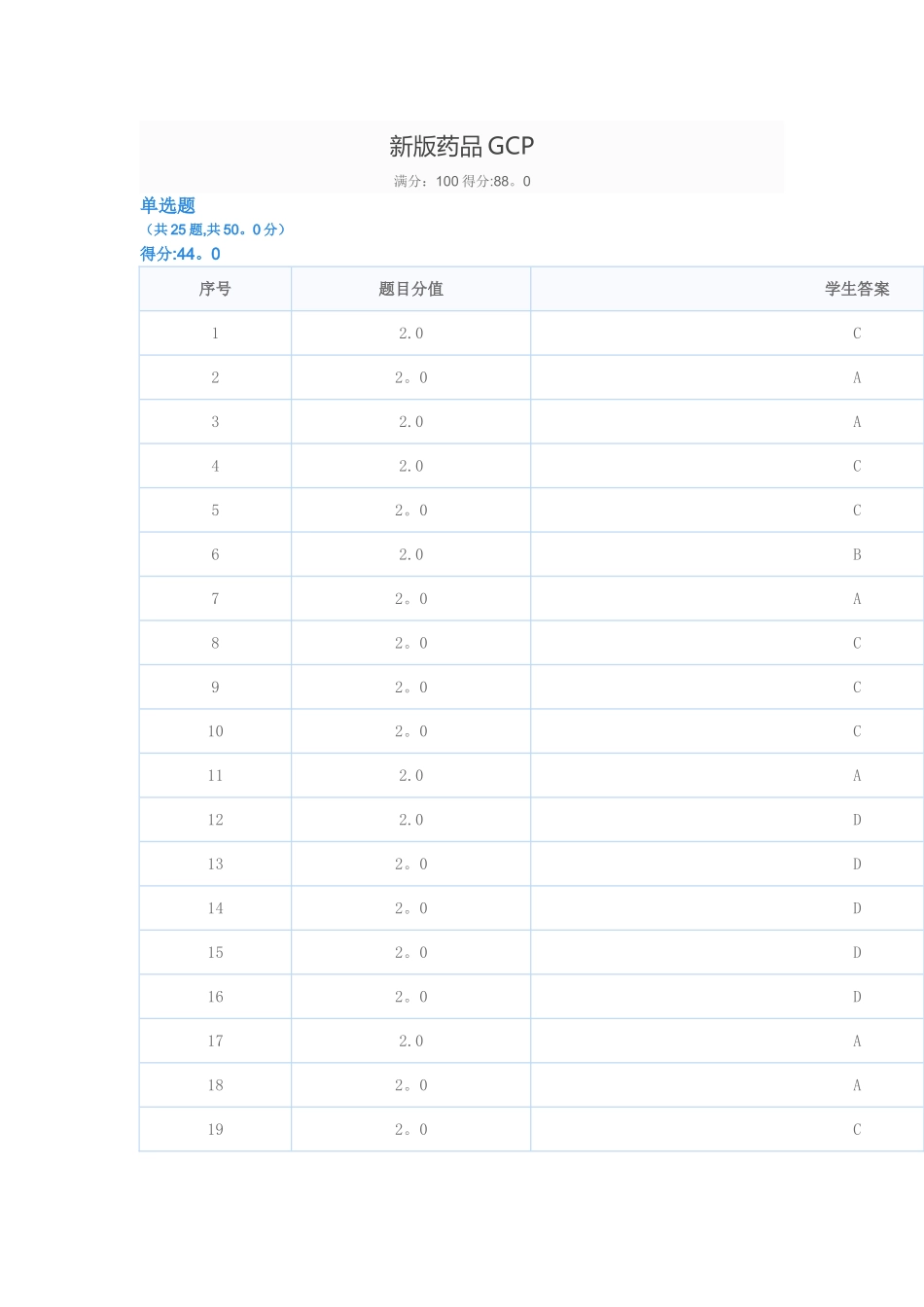Click answer C in row 1
Screen dimensions: 924x1307
pyautogui.click(x=857, y=334)
